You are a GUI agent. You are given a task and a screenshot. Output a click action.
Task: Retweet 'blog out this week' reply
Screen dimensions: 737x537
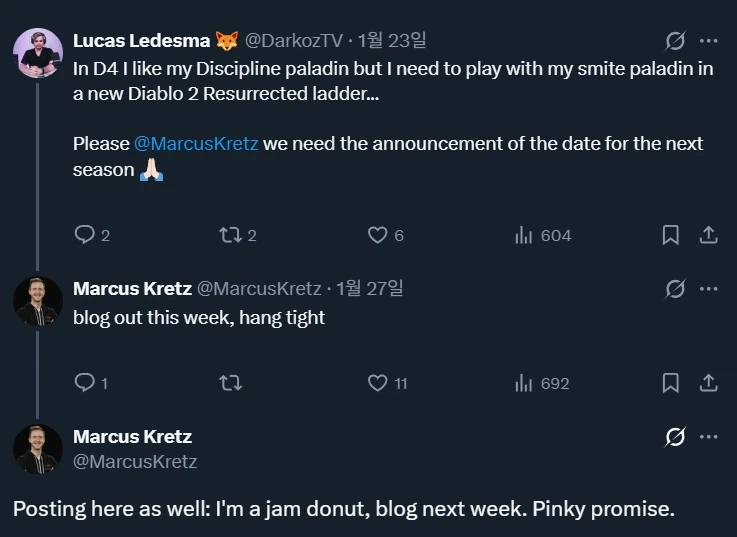click(230, 383)
